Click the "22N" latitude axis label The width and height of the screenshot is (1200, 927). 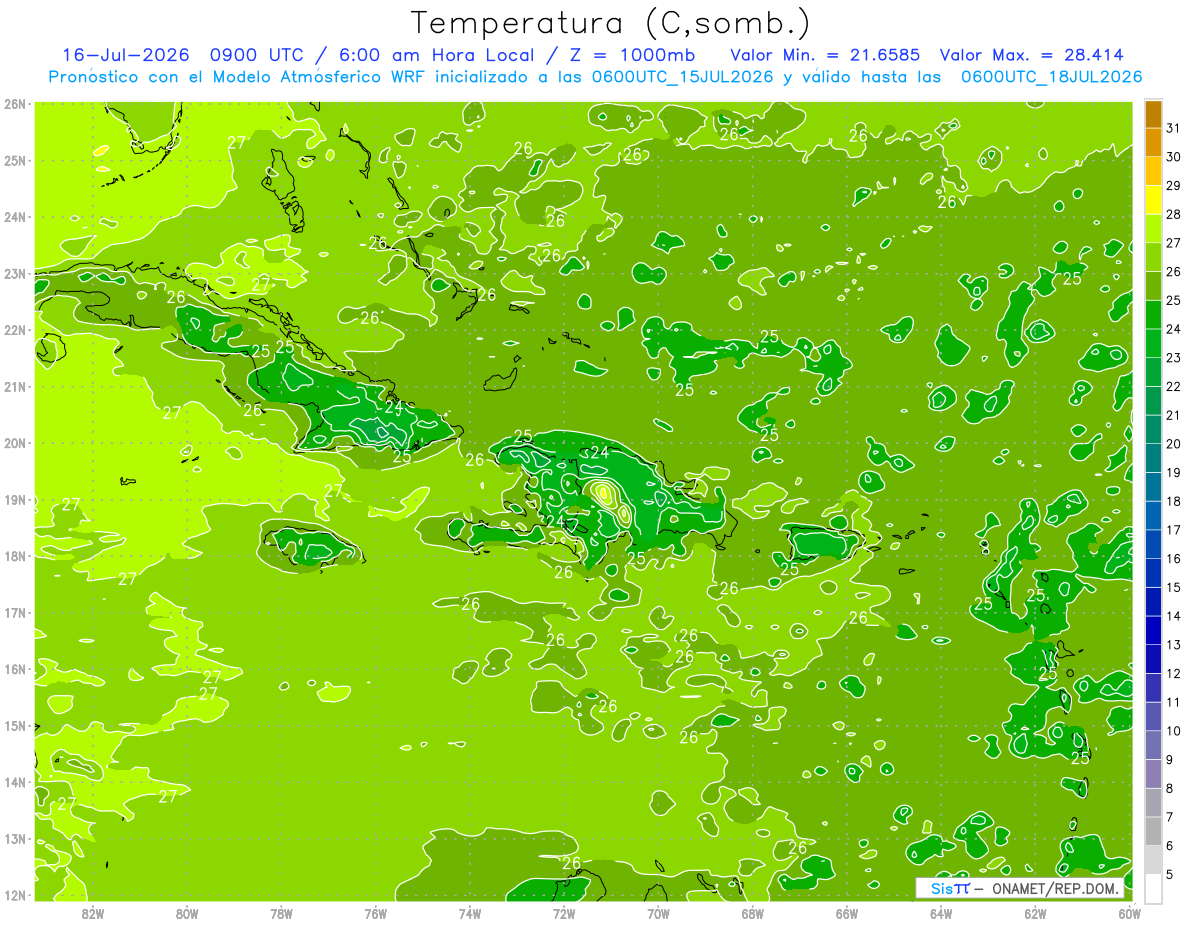click(x=15, y=330)
